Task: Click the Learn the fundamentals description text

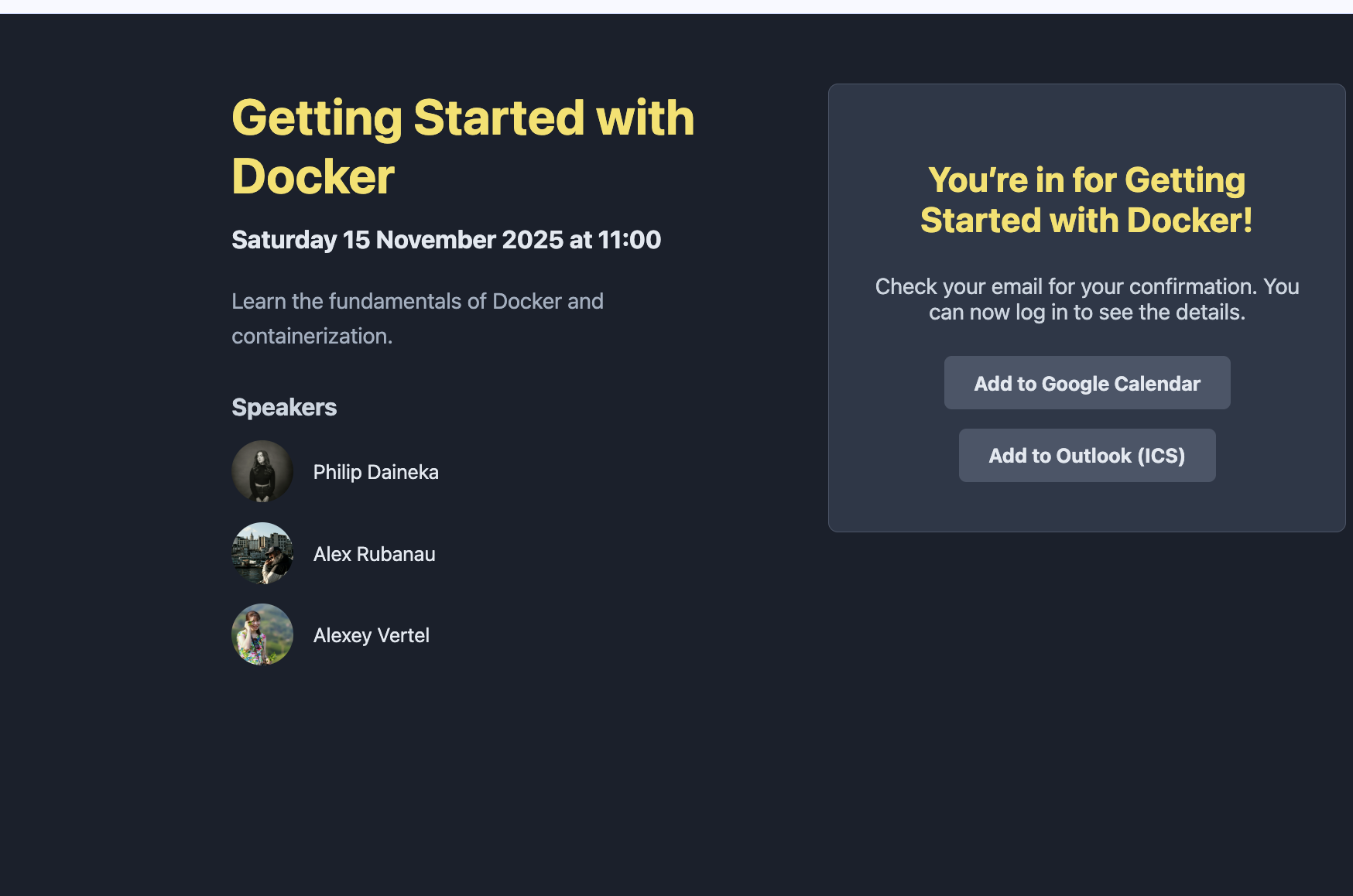Action: [x=417, y=301]
